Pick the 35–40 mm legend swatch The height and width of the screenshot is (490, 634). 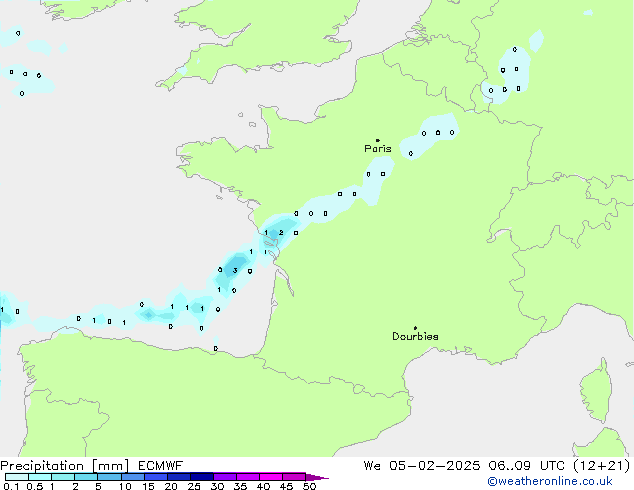(247, 477)
